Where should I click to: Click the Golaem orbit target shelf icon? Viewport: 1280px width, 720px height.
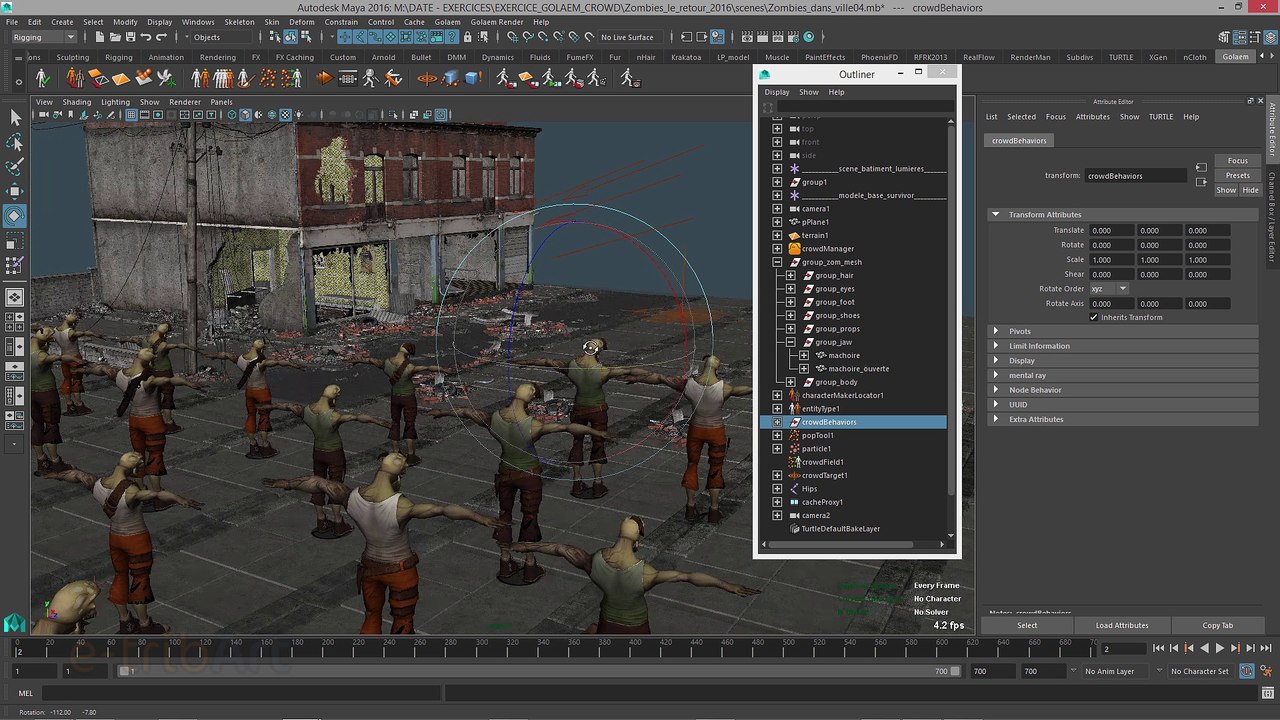point(427,78)
